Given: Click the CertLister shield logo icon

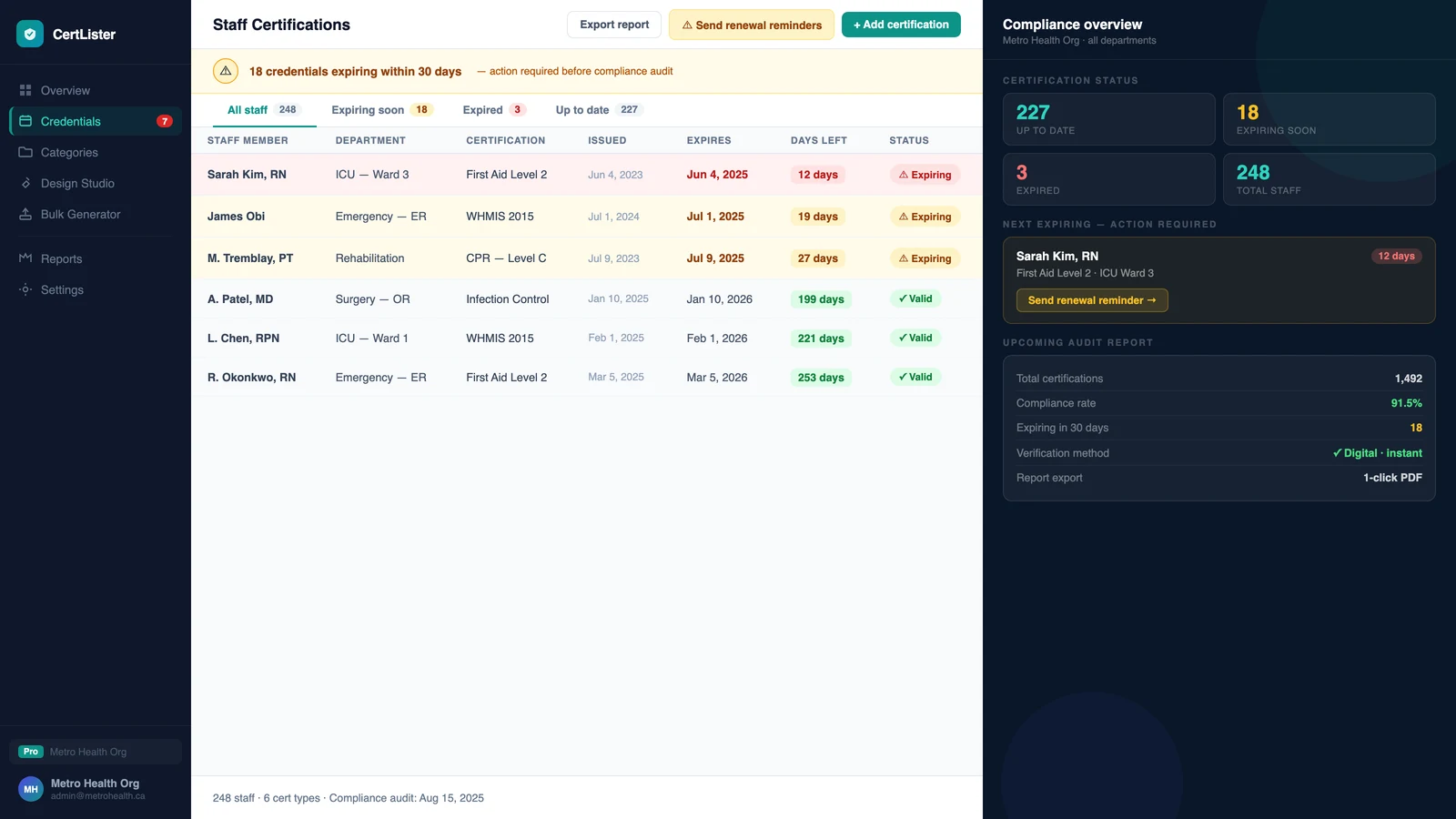Looking at the screenshot, I should pyautogui.click(x=30, y=34).
